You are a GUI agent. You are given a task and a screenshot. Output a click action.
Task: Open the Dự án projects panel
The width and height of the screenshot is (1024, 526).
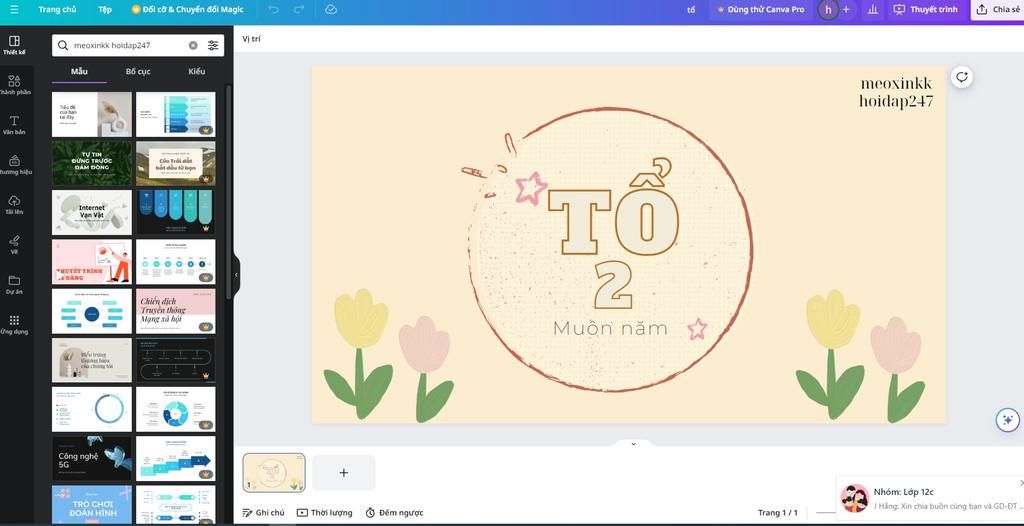pyautogui.click(x=14, y=284)
